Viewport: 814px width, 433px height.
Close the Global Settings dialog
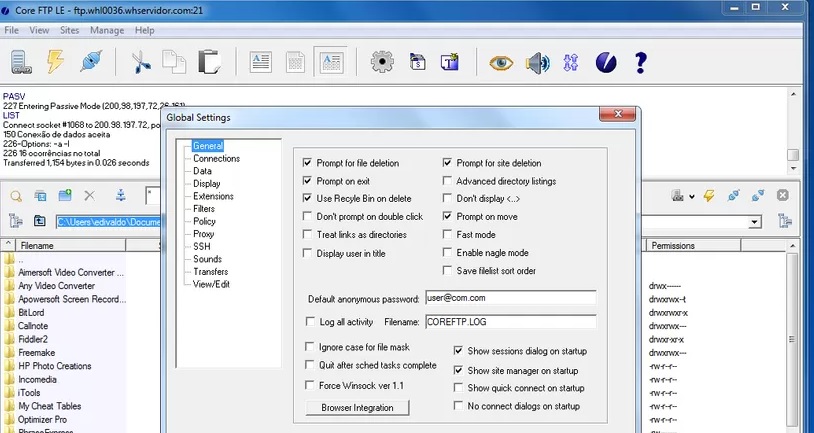coord(617,114)
